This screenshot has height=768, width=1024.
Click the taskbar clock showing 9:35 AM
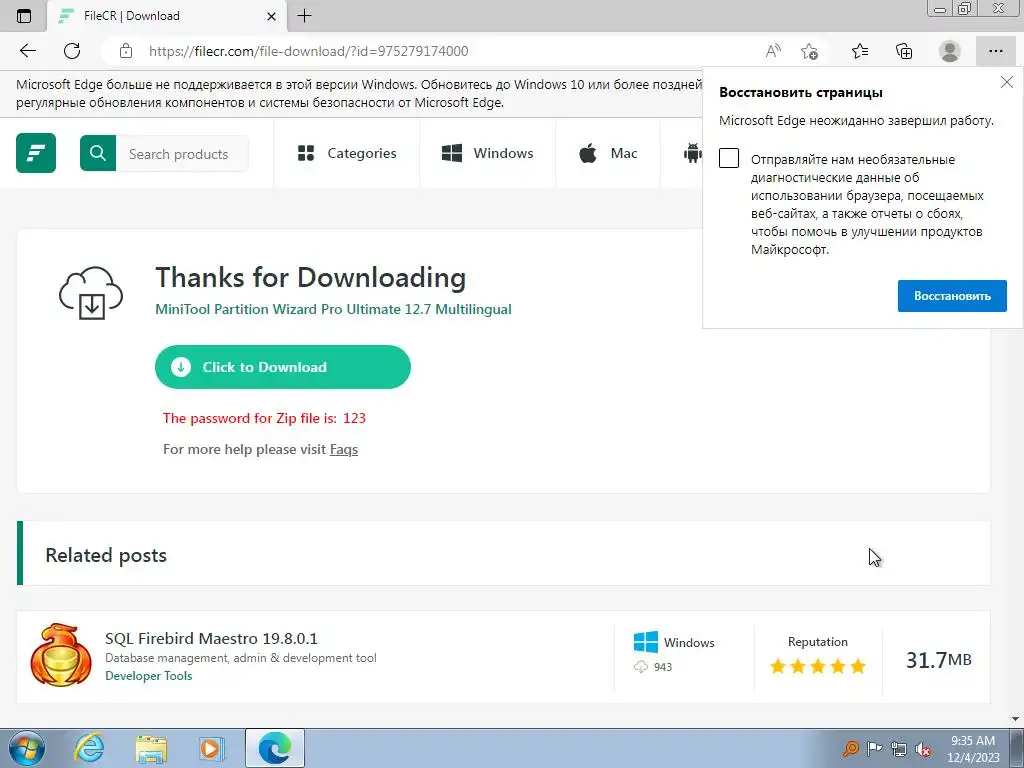973,749
